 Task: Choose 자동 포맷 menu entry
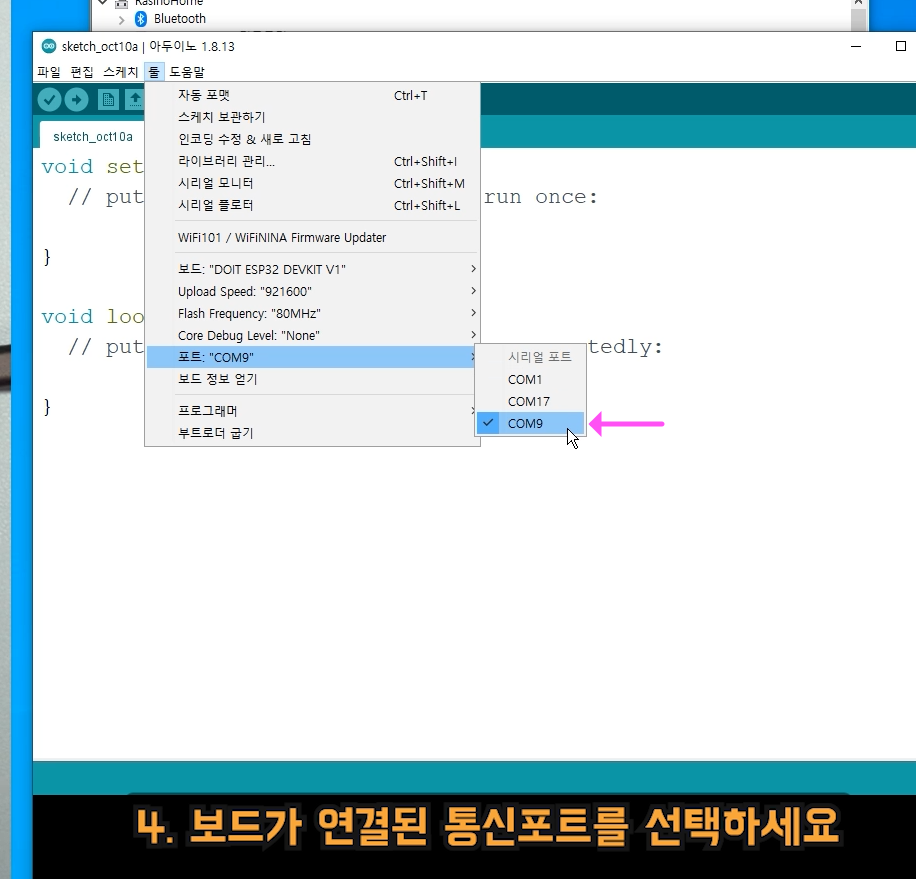click(x=313, y=95)
